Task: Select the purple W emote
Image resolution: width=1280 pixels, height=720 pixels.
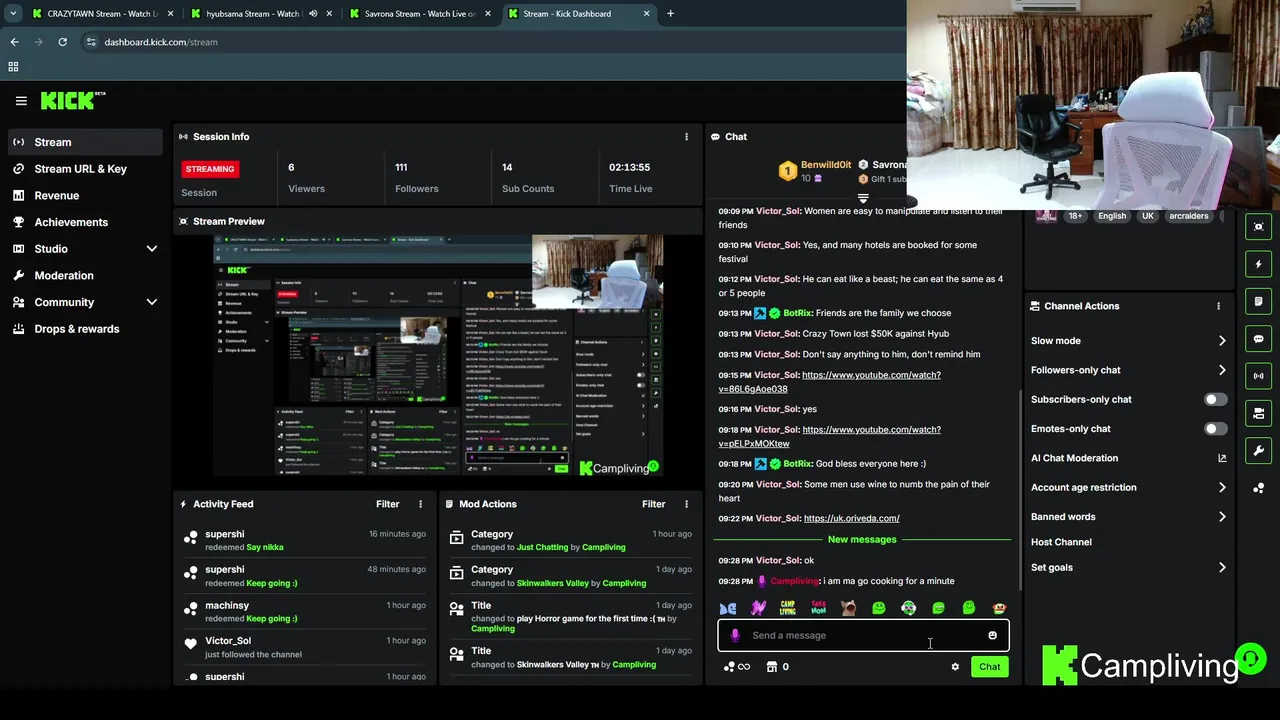Action: click(x=758, y=608)
